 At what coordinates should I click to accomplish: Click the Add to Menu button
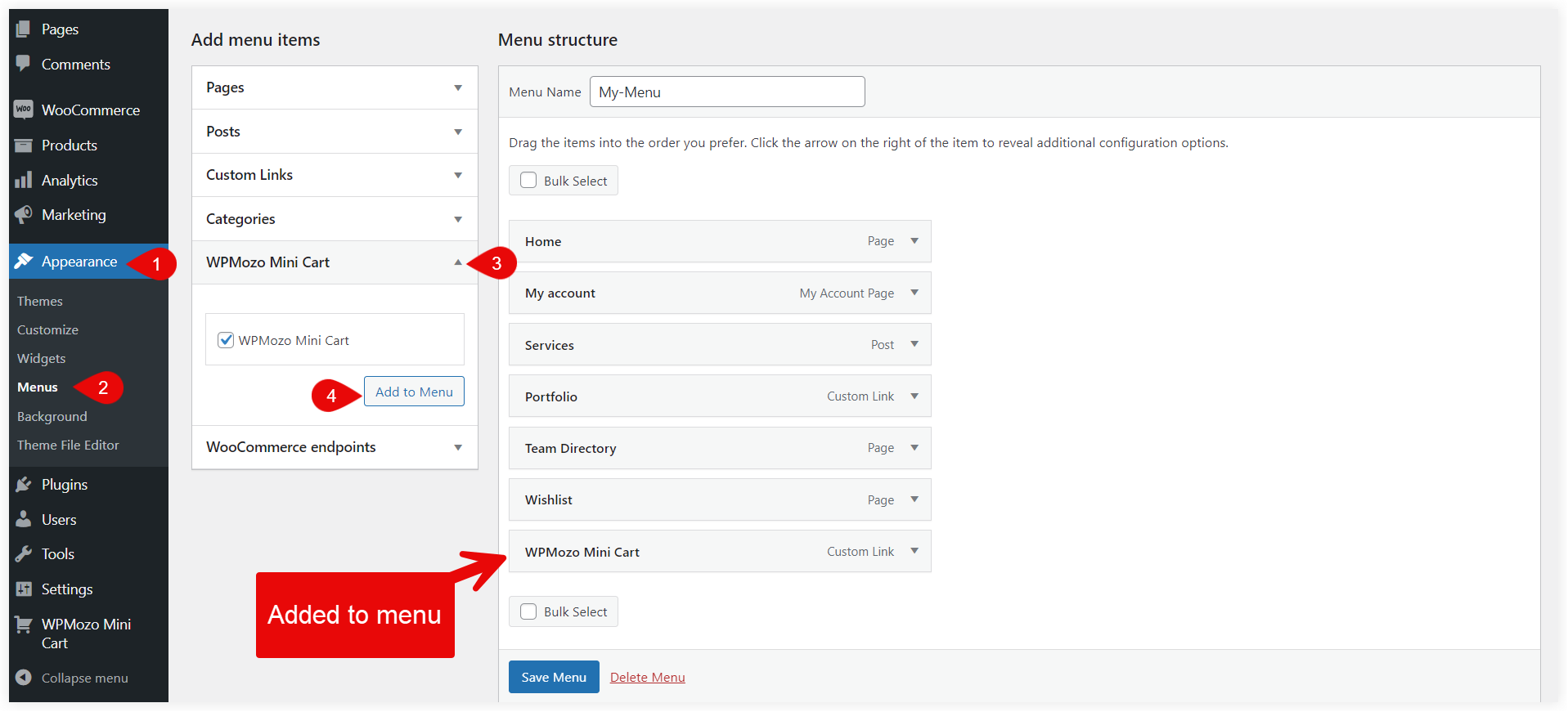click(x=414, y=392)
